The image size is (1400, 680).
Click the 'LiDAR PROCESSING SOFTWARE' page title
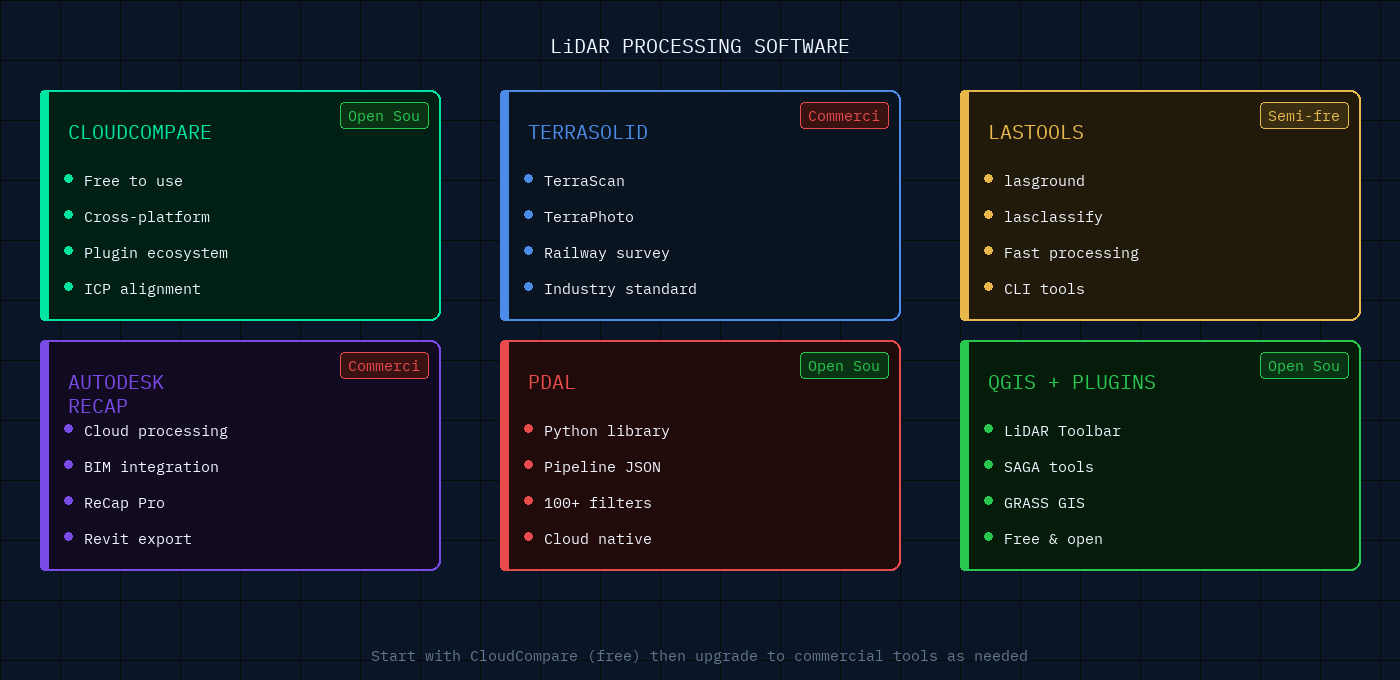[x=700, y=47]
